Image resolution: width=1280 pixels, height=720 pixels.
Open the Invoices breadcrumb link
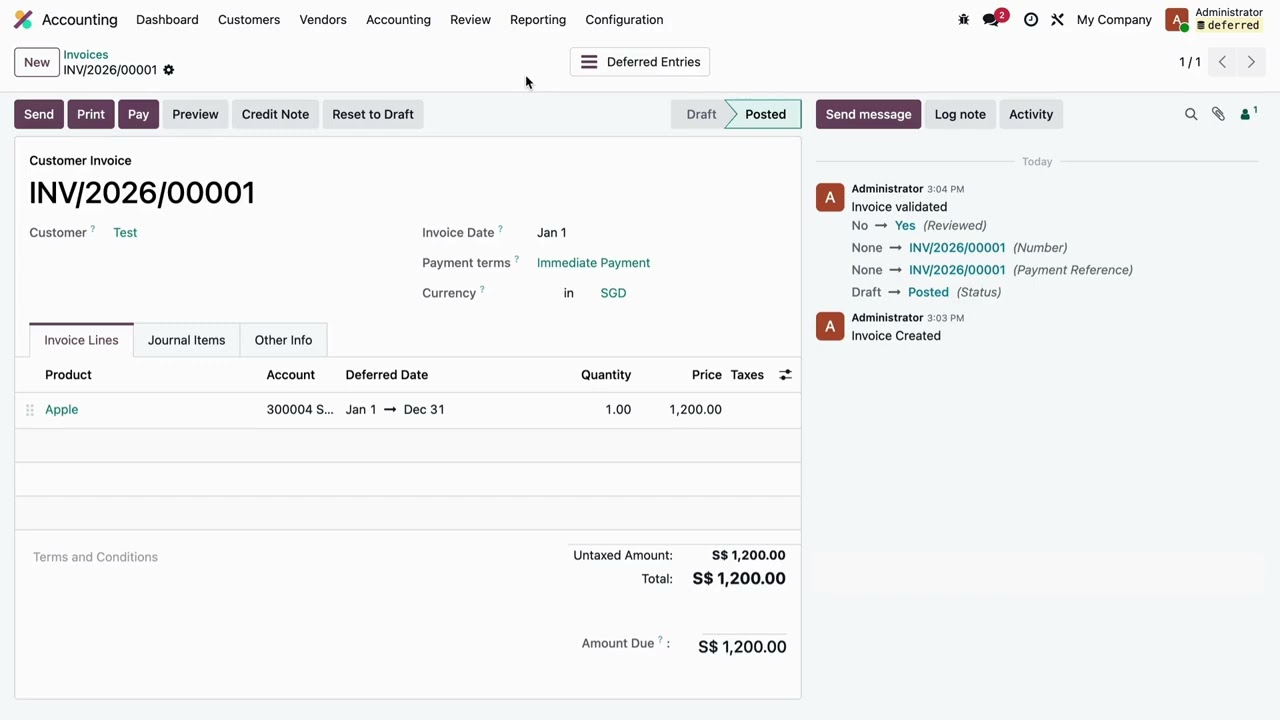pos(86,55)
